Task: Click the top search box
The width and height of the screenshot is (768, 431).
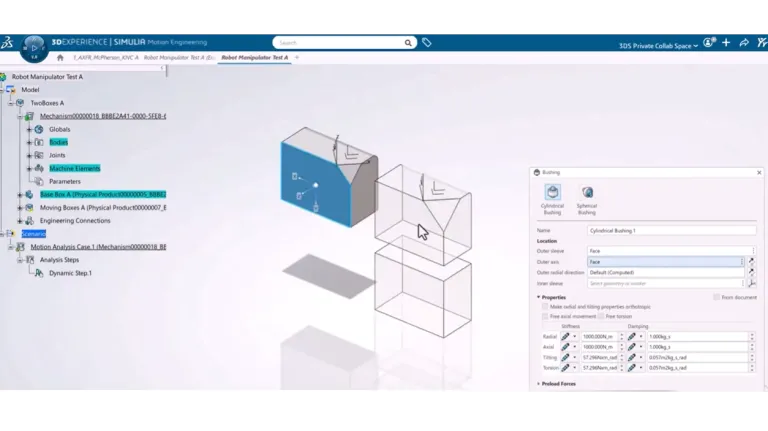Action: [x=344, y=43]
